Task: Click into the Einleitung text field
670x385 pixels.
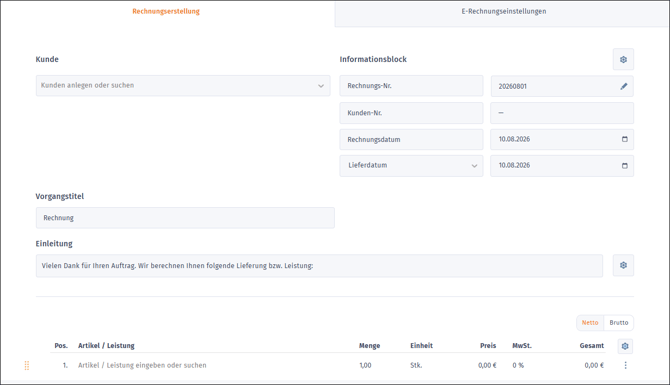Action: click(319, 266)
